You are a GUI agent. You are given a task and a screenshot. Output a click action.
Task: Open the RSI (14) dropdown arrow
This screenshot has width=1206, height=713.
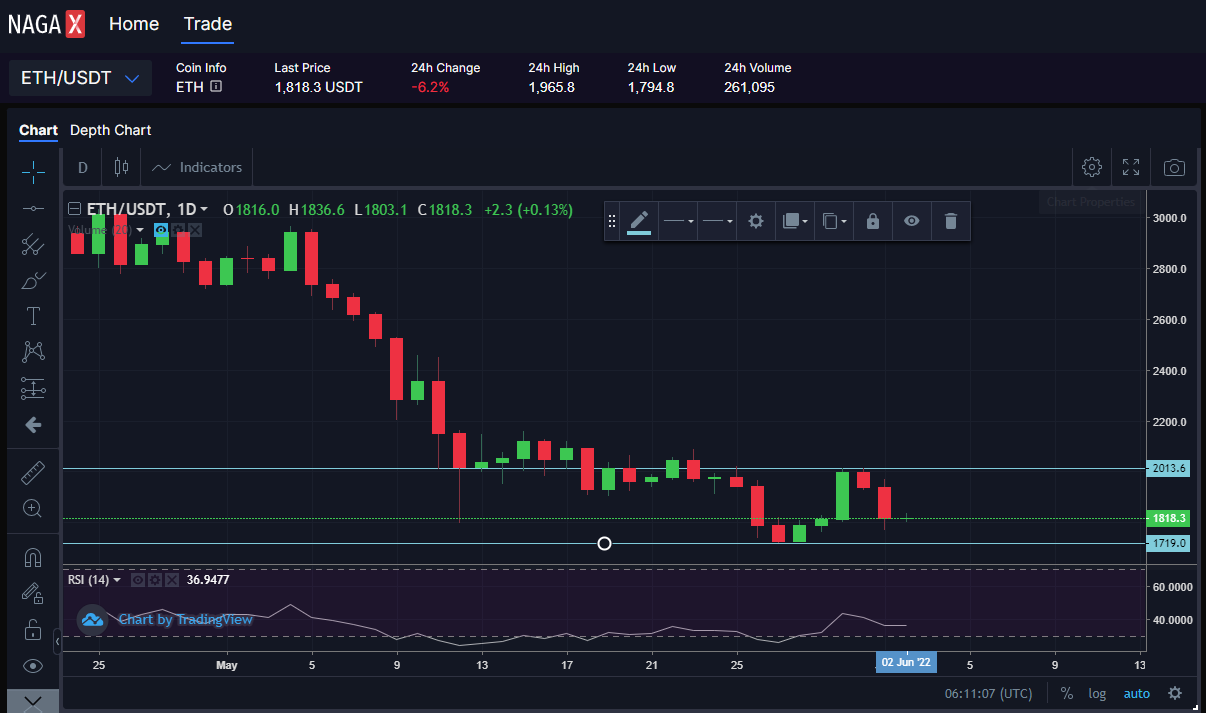tap(117, 580)
